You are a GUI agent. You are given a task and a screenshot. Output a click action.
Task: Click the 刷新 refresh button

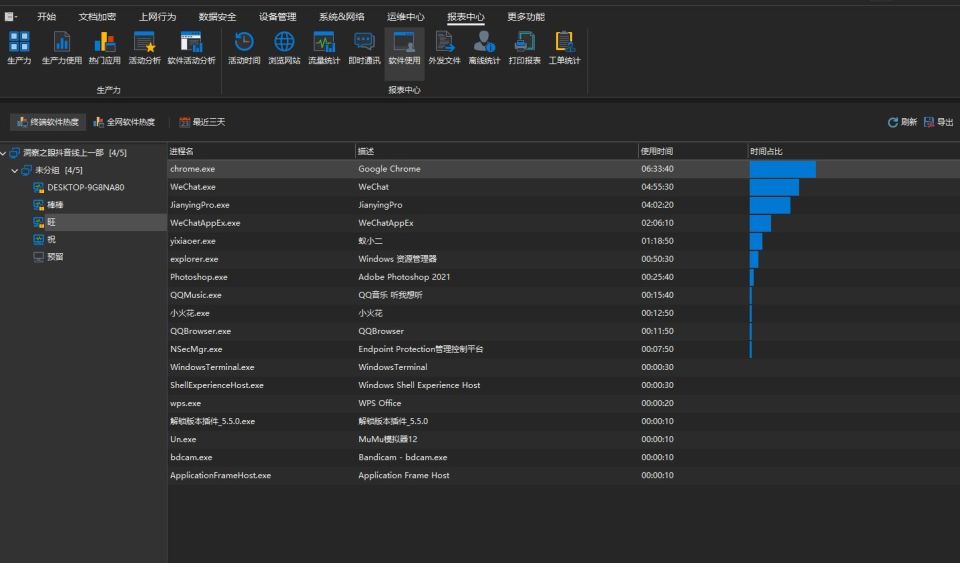coord(902,122)
